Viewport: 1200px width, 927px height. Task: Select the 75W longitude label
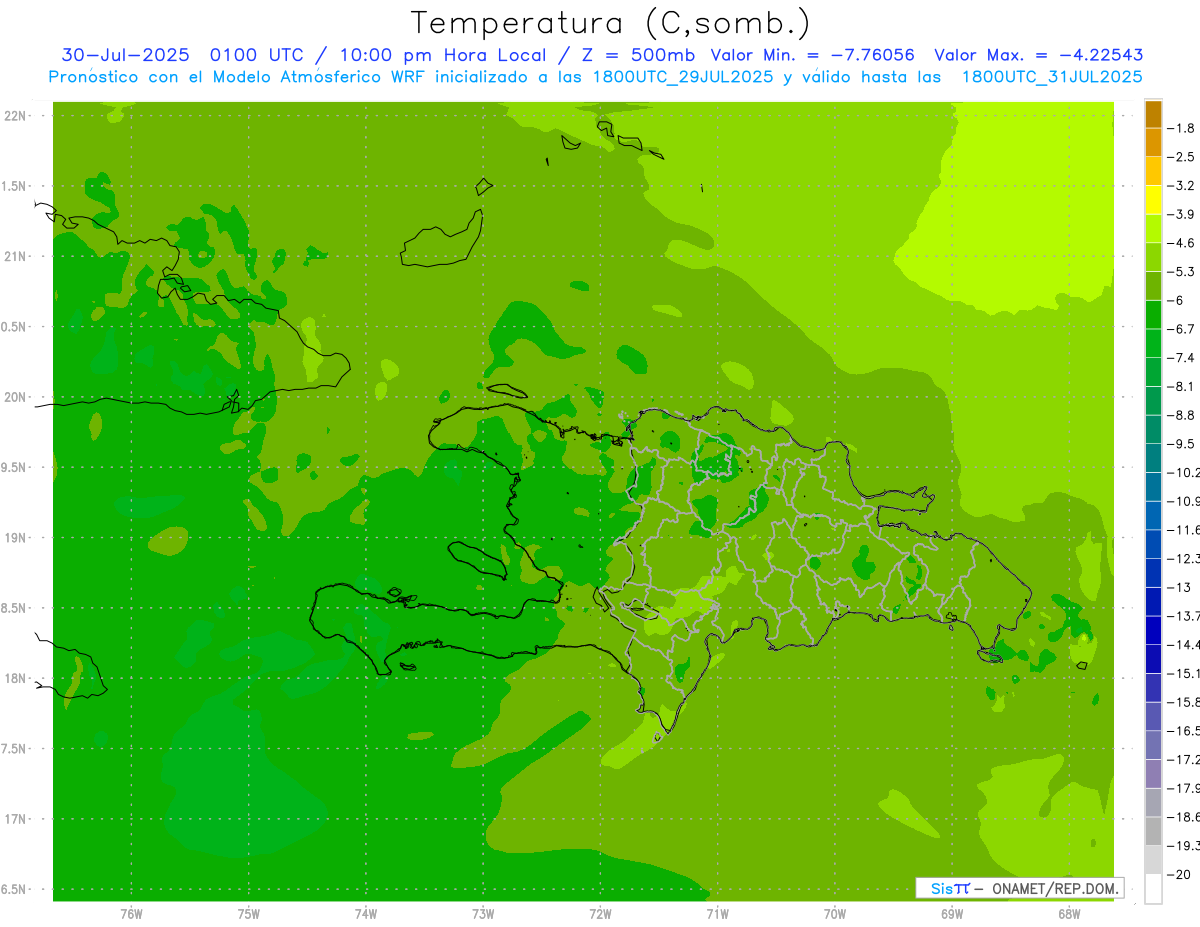click(x=249, y=914)
